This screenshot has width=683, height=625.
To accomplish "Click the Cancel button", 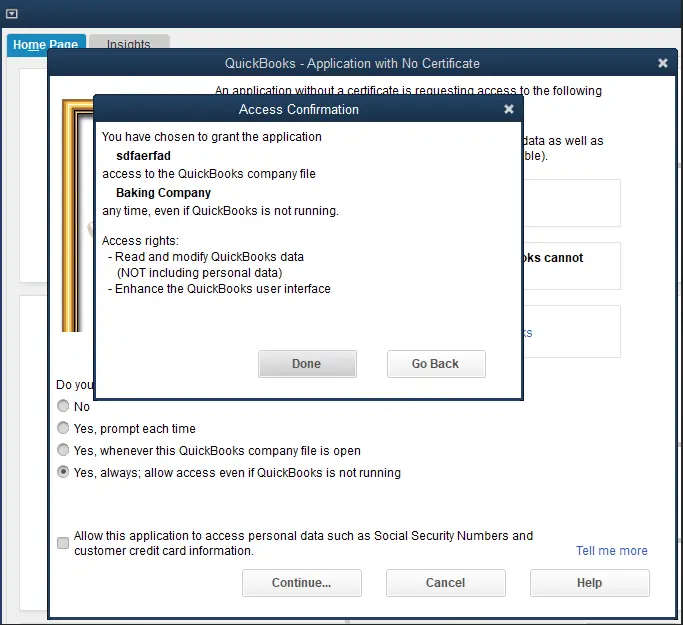I will (x=446, y=583).
